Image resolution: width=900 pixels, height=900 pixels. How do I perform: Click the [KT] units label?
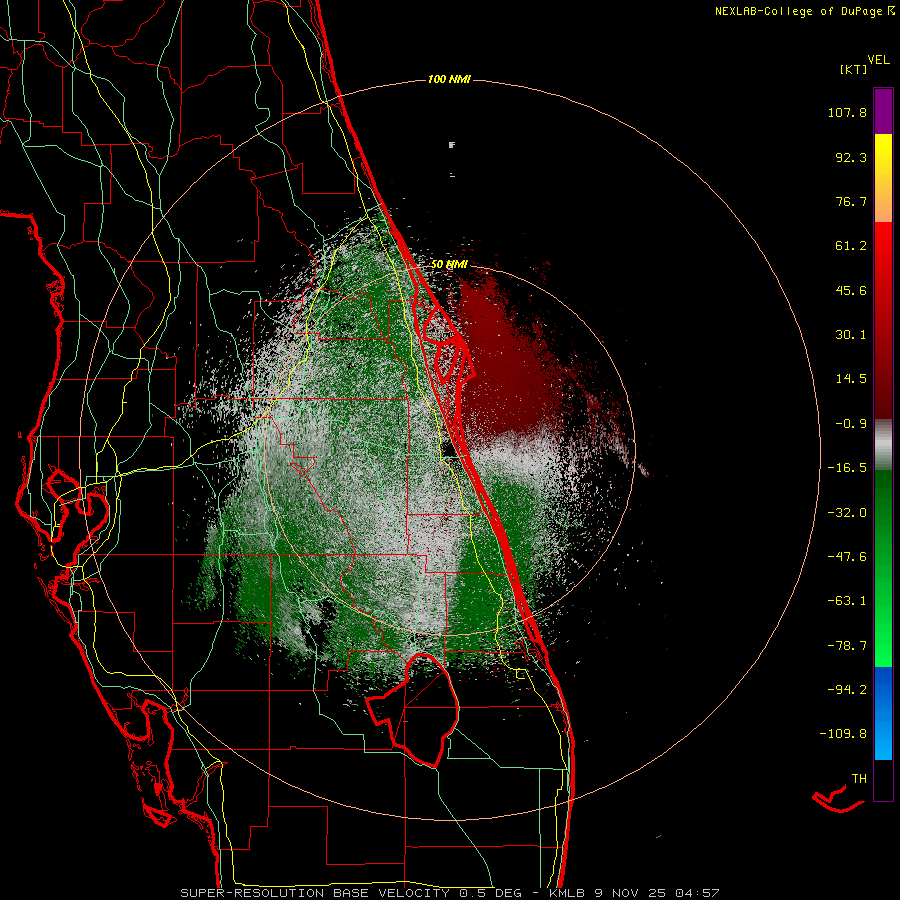coord(854,69)
